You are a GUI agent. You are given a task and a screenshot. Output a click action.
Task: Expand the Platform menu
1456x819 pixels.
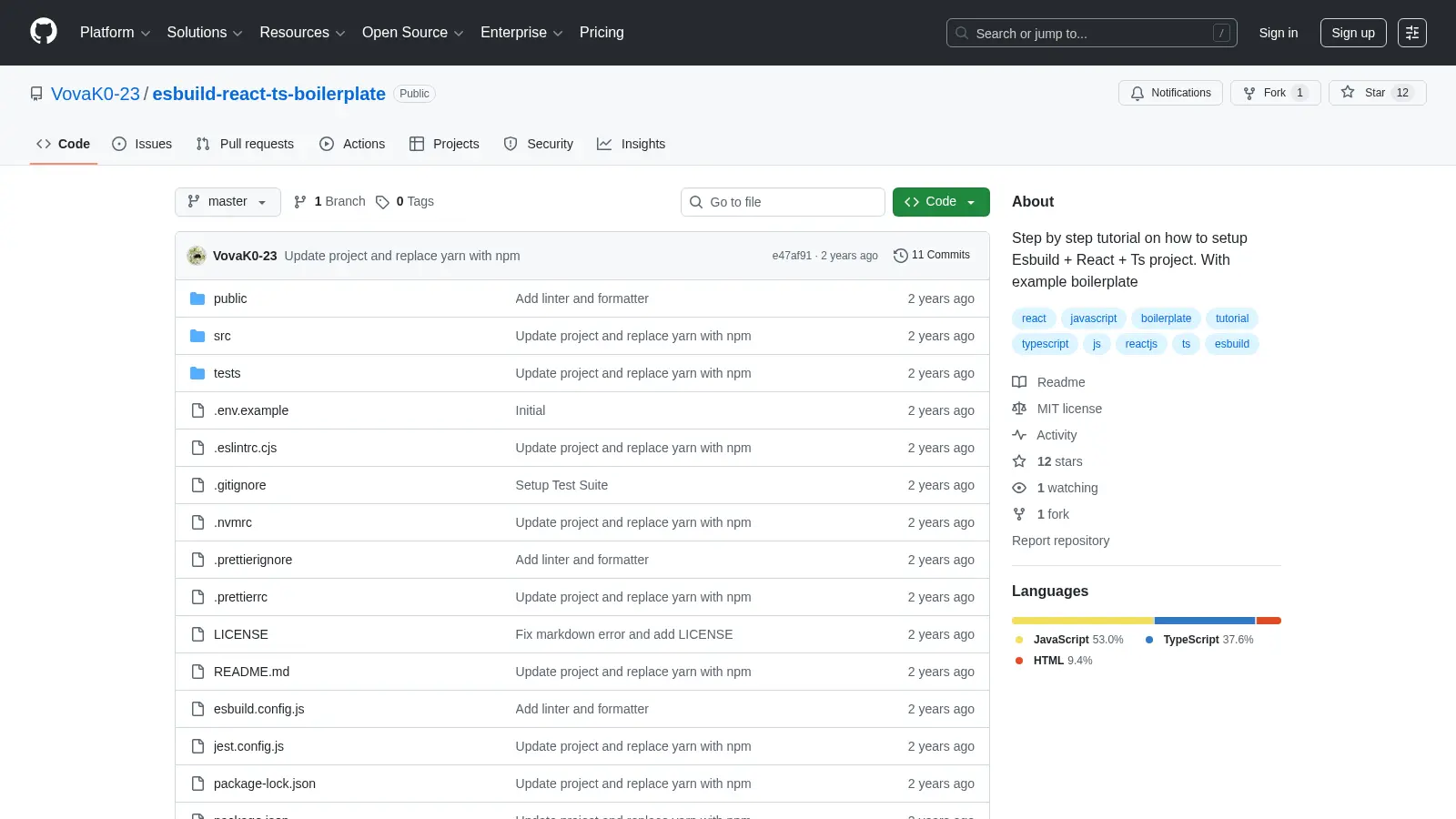(x=115, y=33)
